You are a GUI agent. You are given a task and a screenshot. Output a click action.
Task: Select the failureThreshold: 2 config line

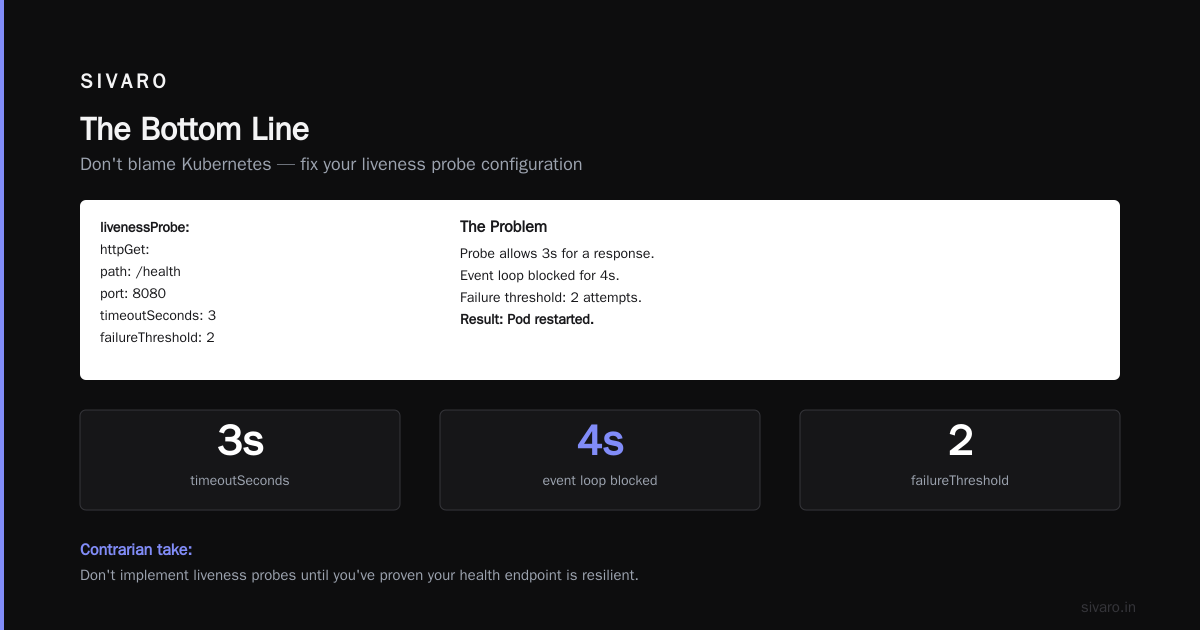click(x=157, y=338)
